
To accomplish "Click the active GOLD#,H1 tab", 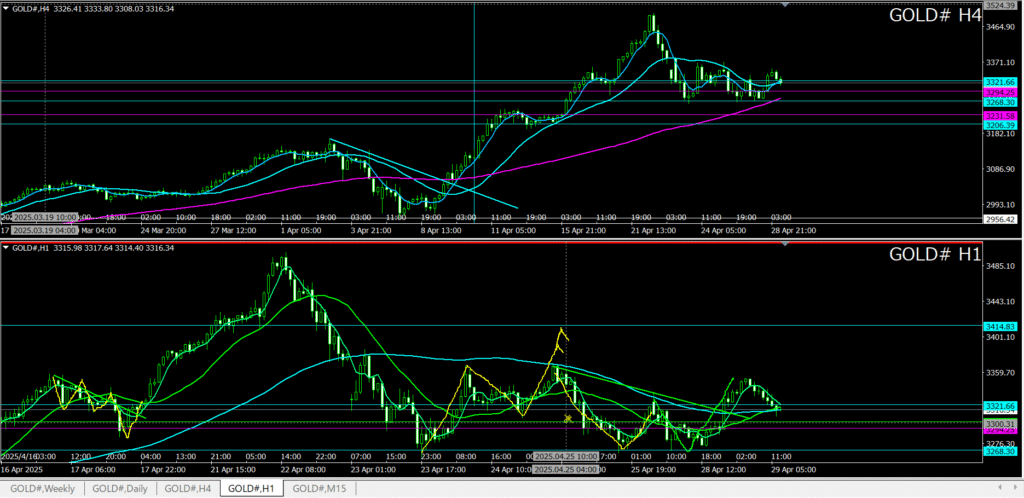I will [x=252, y=488].
